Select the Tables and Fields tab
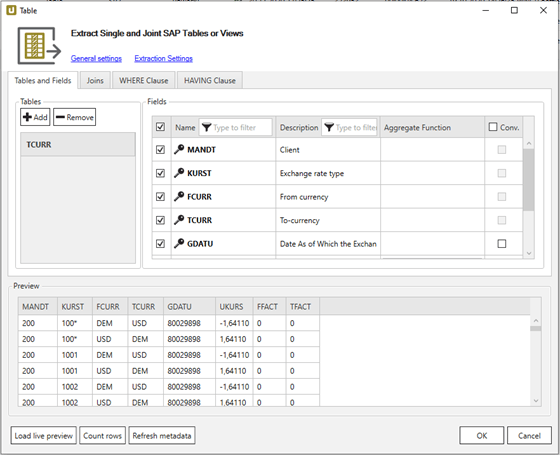The image size is (560, 455). [43, 80]
